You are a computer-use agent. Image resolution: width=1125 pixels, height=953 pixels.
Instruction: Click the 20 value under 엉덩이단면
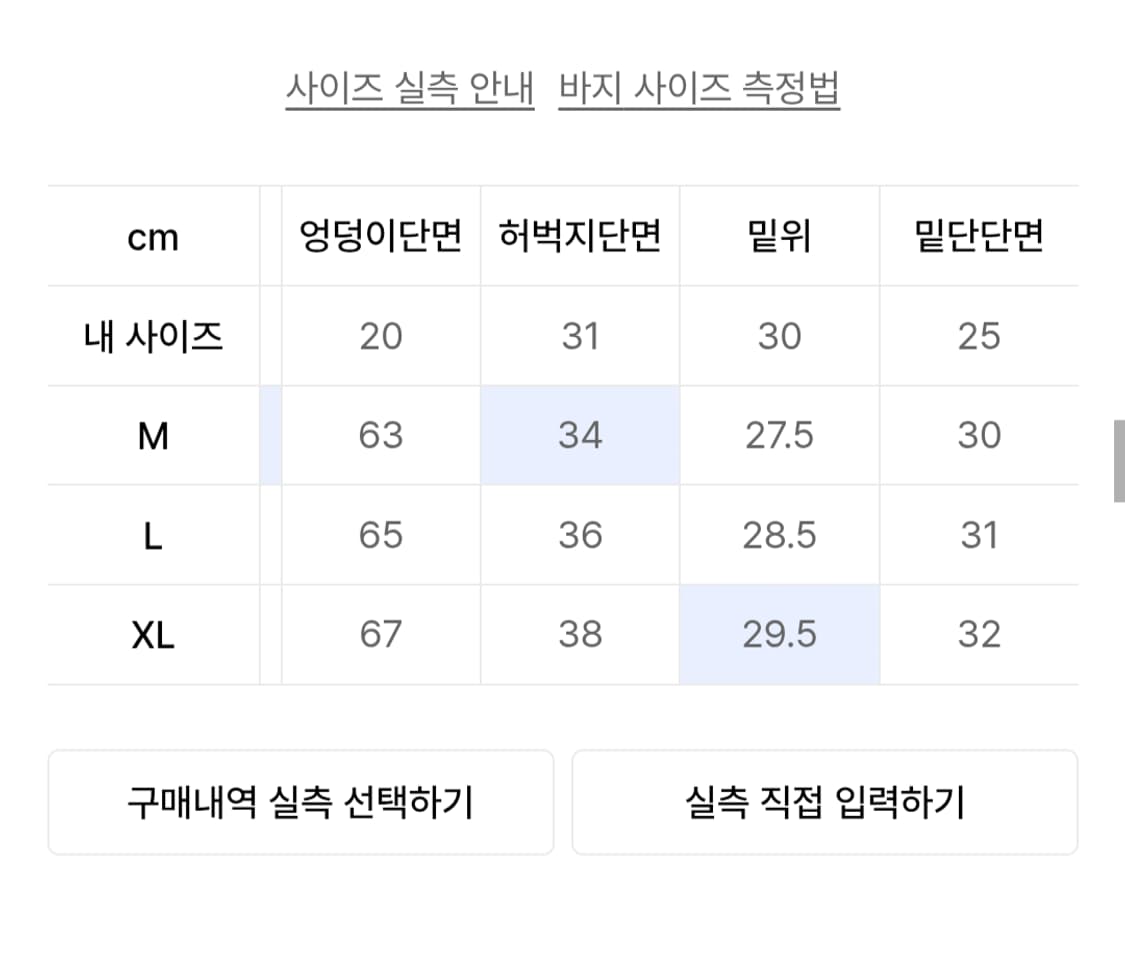coord(381,336)
